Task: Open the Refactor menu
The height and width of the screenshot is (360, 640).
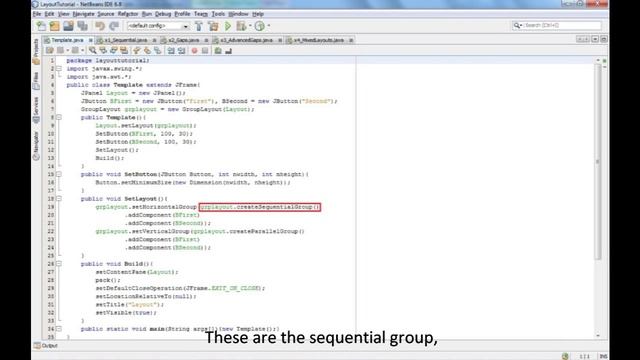Action: point(128,14)
